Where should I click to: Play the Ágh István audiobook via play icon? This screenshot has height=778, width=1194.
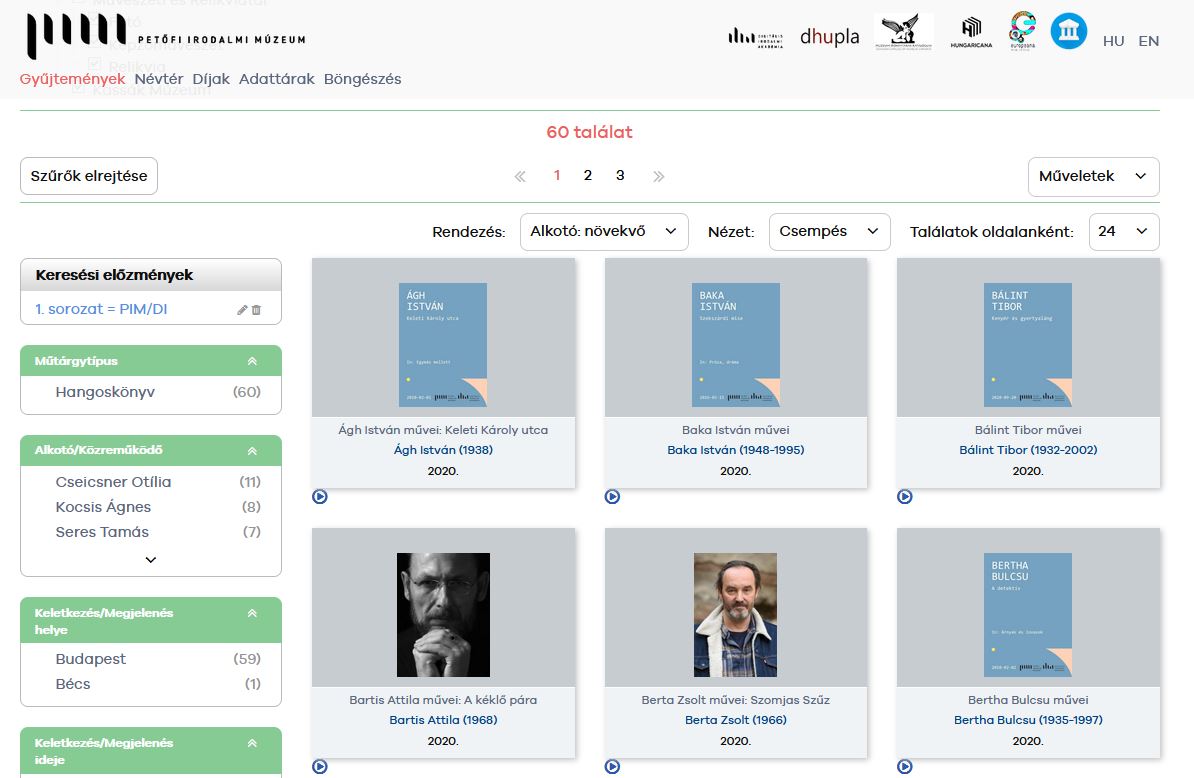click(x=320, y=496)
